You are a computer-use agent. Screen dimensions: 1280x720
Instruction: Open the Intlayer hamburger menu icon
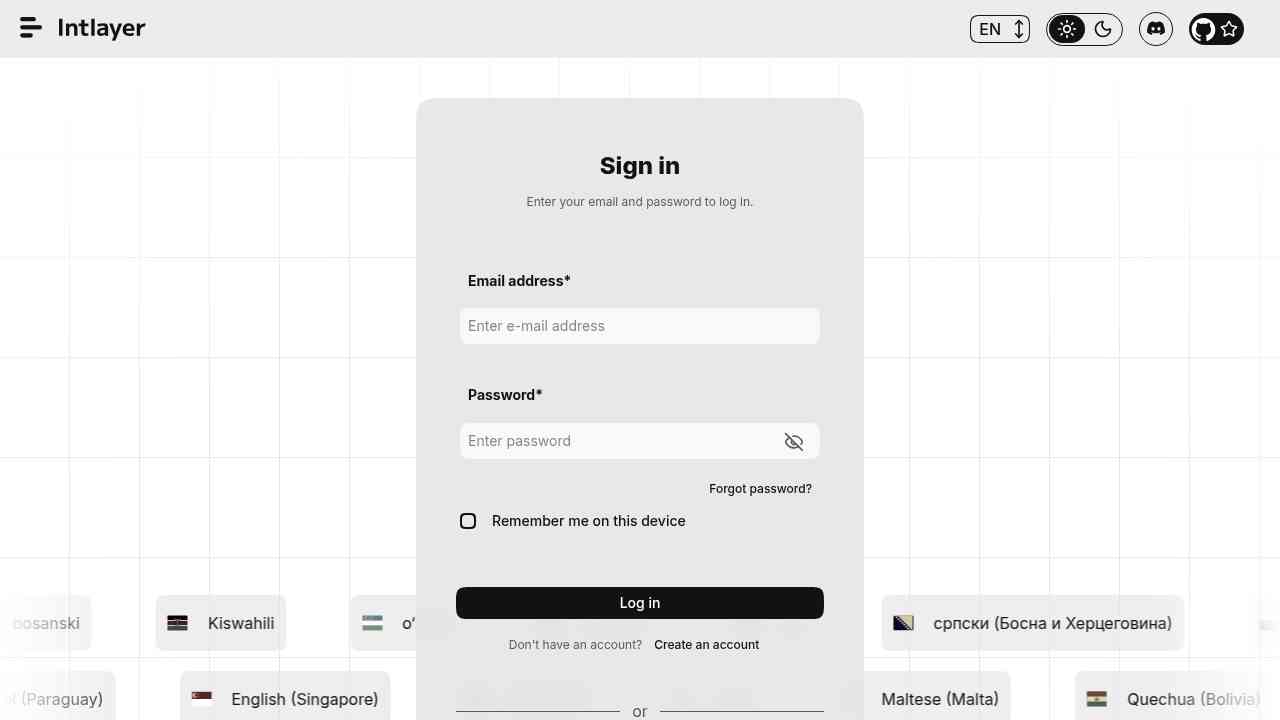tap(31, 28)
